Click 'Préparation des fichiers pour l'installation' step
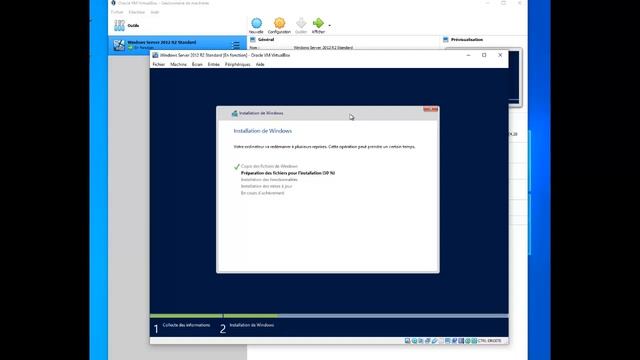 point(288,173)
